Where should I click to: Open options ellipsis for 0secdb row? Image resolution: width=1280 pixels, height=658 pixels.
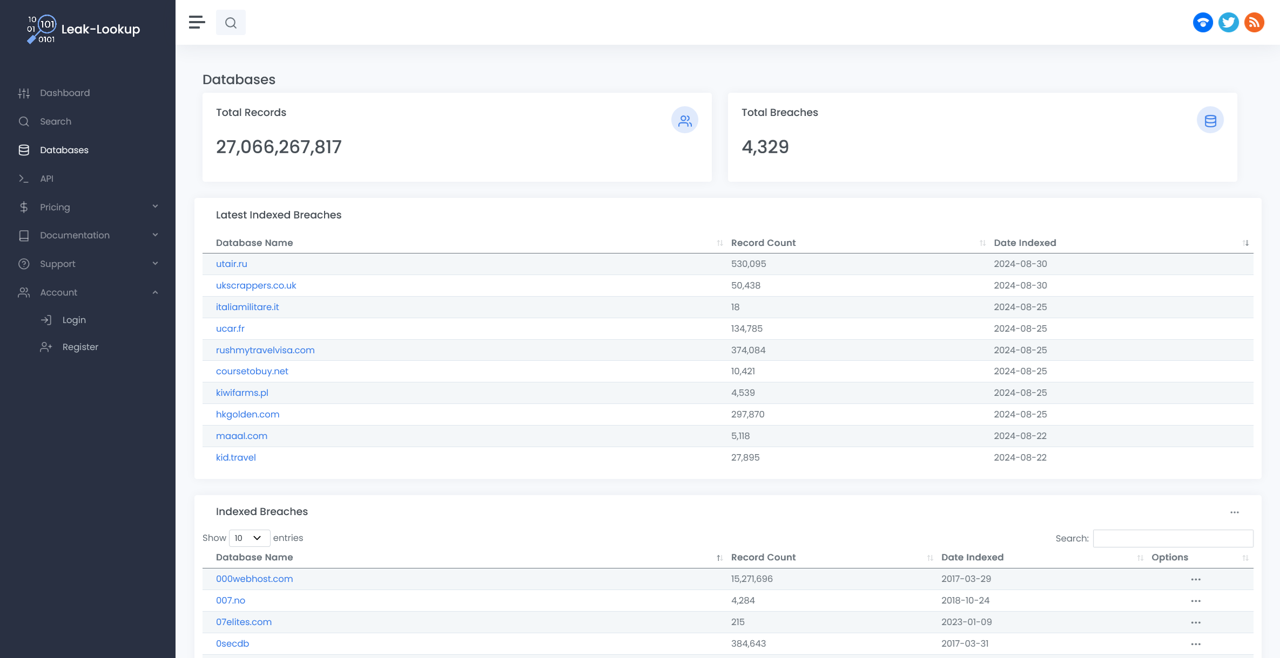click(1196, 644)
